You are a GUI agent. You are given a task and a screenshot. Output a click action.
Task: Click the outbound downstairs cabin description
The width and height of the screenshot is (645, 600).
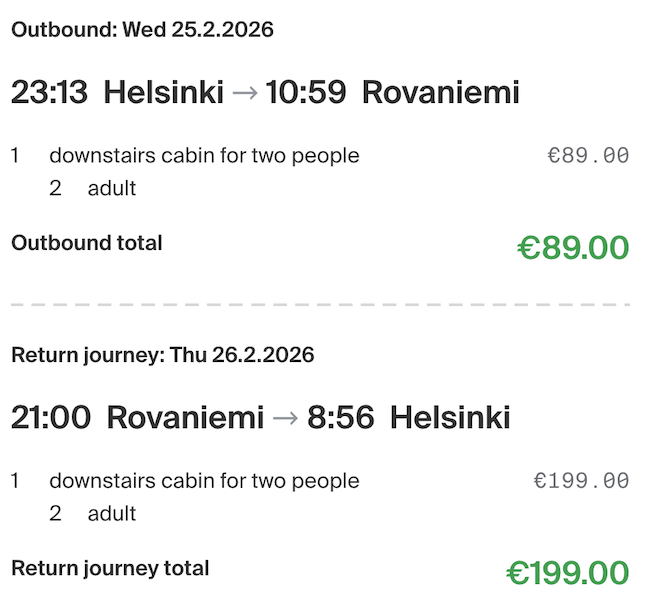click(204, 156)
